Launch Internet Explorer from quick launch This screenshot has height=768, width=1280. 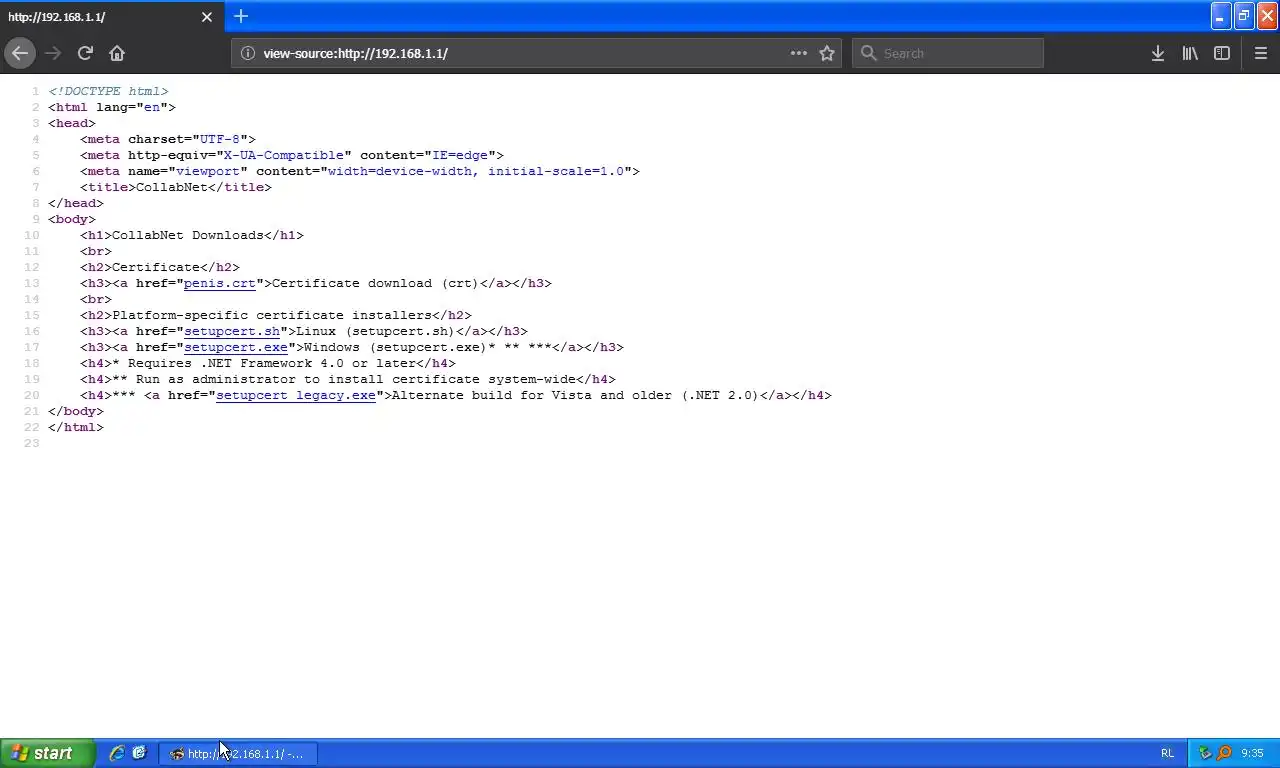[x=117, y=753]
